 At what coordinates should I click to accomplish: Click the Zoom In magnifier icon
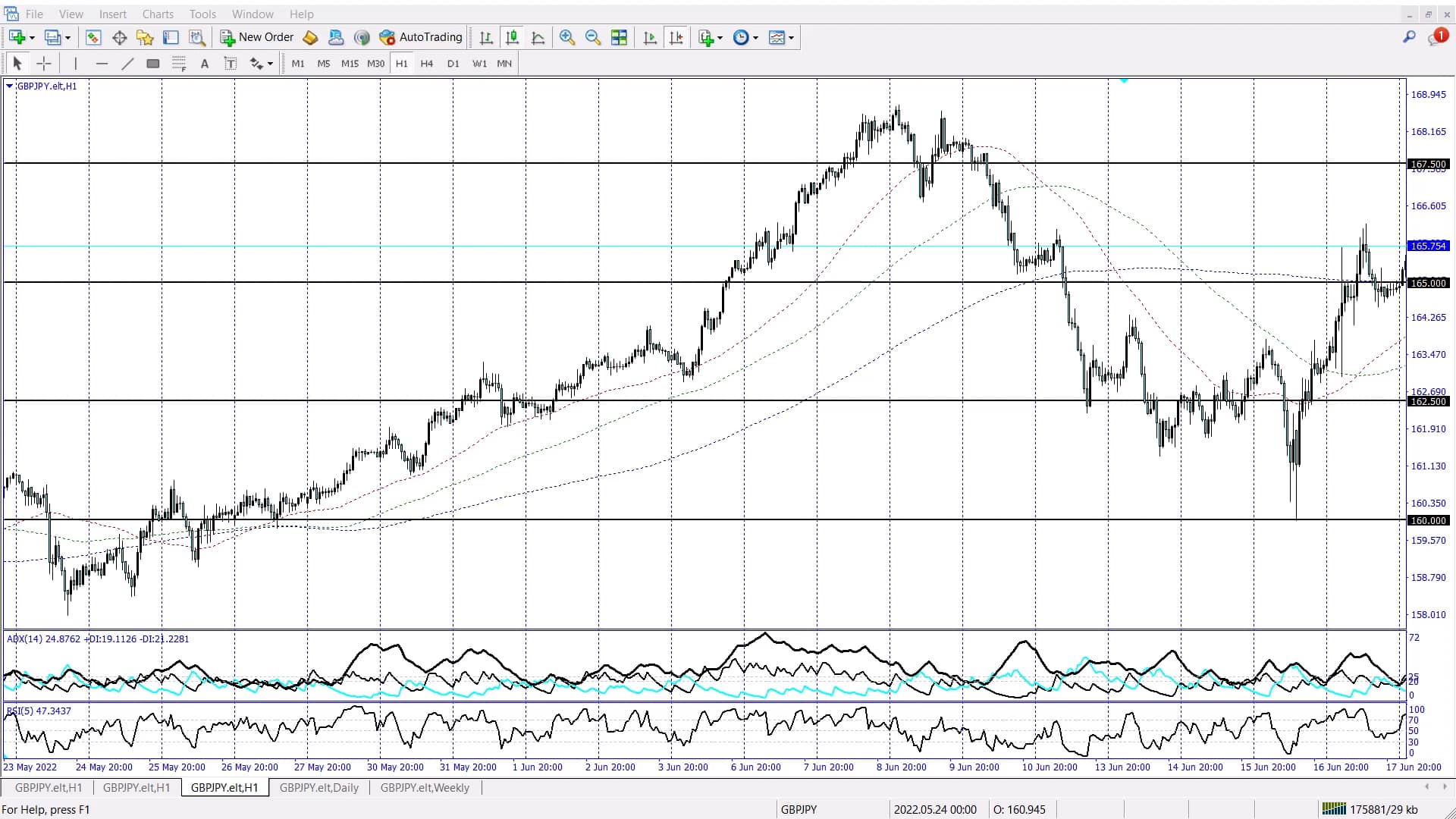(566, 37)
